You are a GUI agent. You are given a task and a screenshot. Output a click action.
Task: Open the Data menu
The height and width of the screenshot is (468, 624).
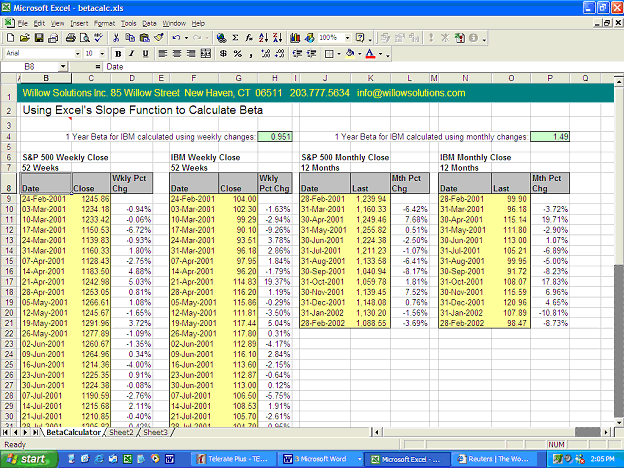pyautogui.click(x=149, y=23)
